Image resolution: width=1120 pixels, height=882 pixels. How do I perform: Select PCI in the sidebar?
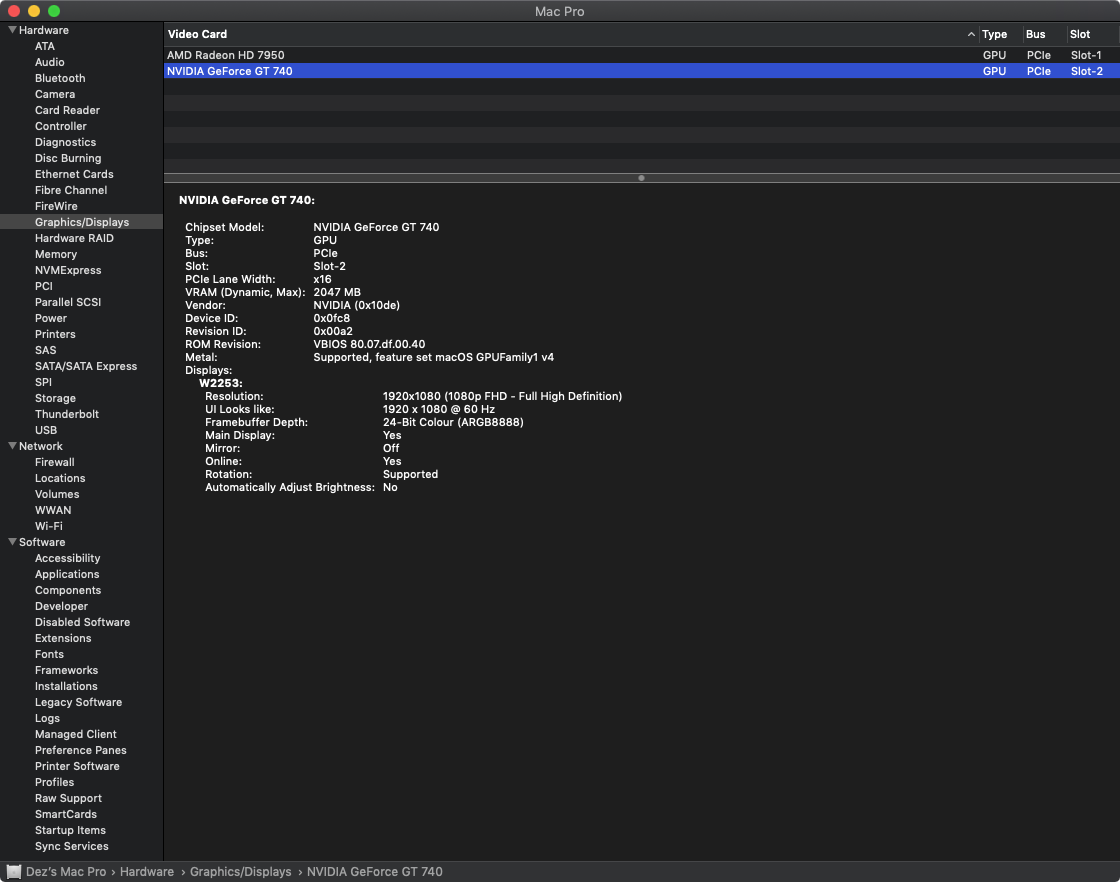(44, 286)
